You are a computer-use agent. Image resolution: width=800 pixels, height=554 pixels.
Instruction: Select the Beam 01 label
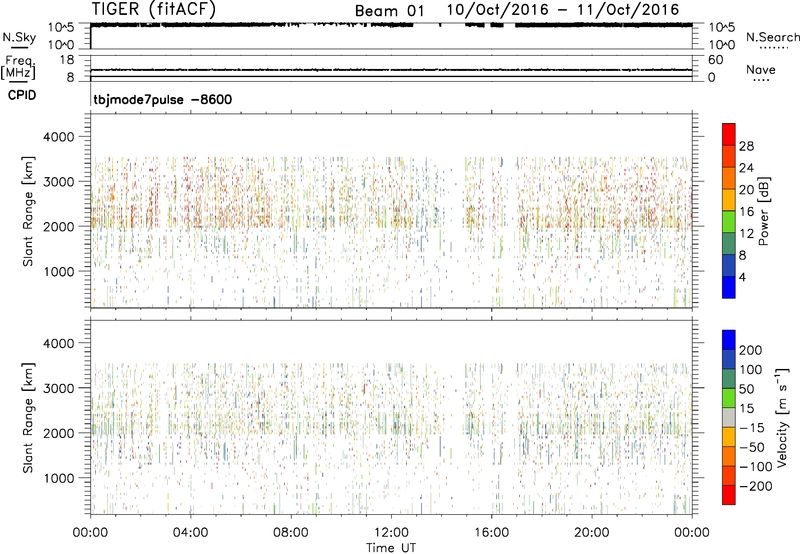click(x=389, y=11)
